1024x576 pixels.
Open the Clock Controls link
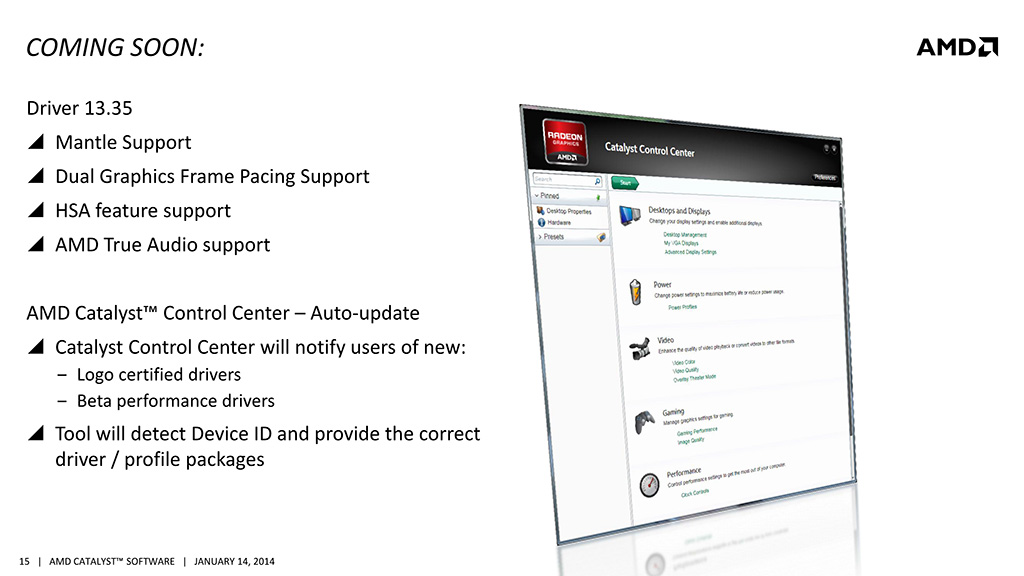695,493
